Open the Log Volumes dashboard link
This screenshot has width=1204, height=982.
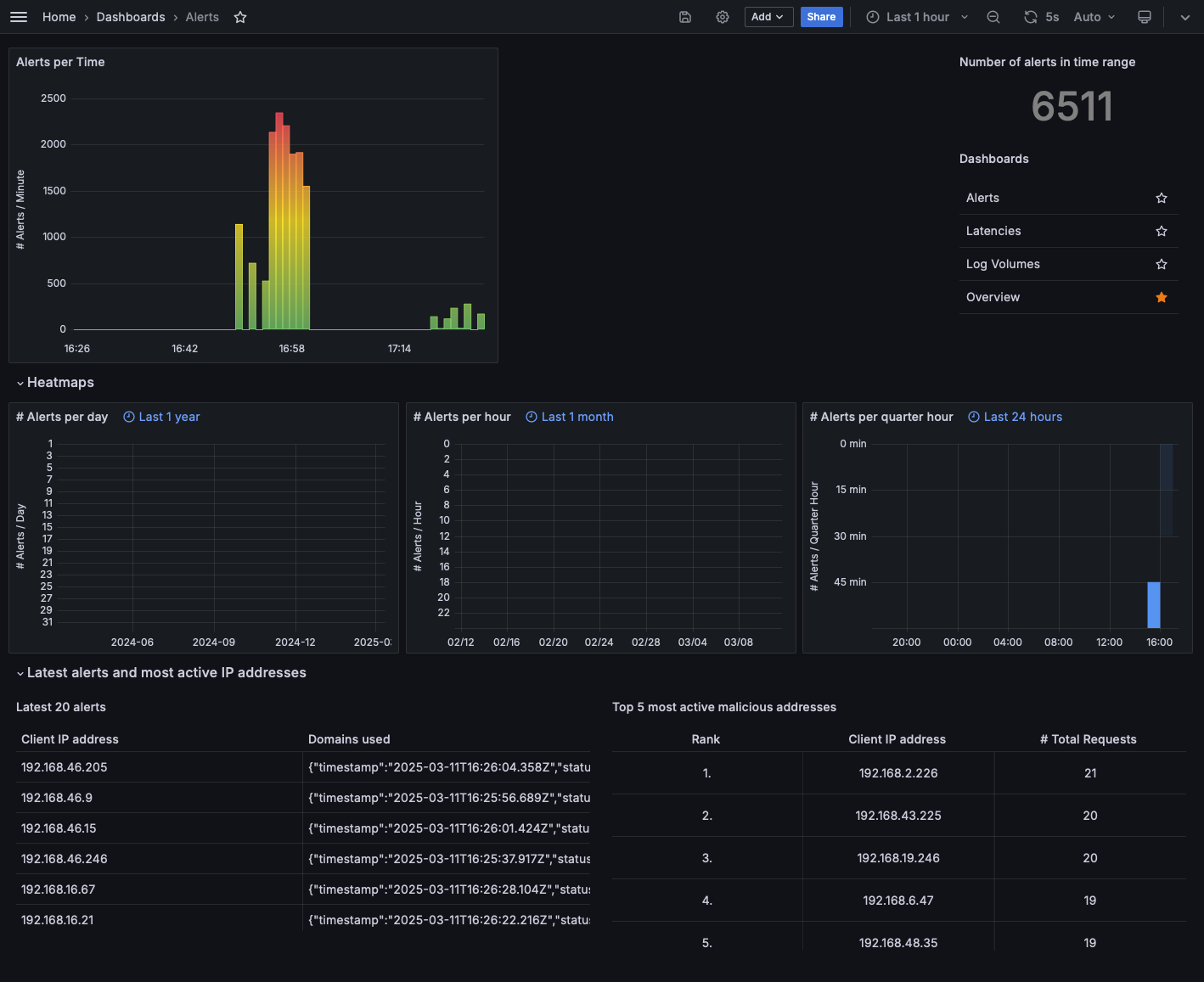click(x=1003, y=264)
